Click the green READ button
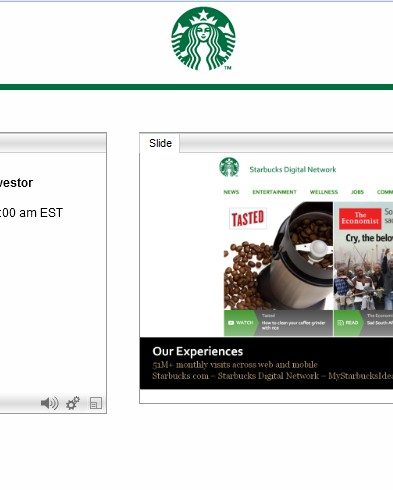 pos(348,323)
